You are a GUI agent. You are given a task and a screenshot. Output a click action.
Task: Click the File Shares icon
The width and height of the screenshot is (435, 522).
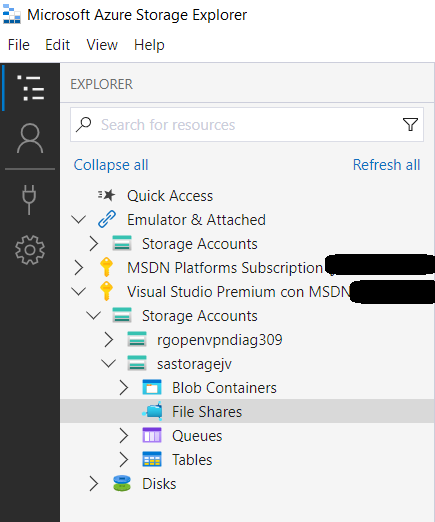pos(152,411)
